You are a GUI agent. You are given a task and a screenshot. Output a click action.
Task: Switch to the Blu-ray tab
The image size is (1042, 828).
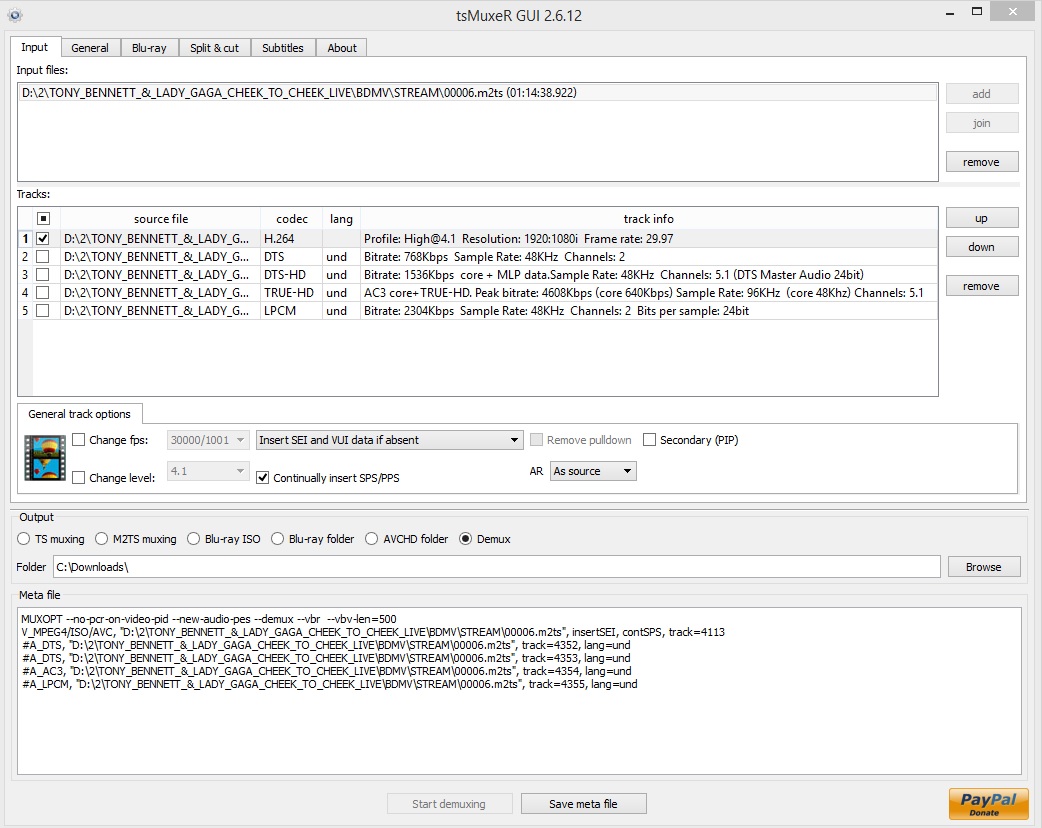click(x=150, y=48)
